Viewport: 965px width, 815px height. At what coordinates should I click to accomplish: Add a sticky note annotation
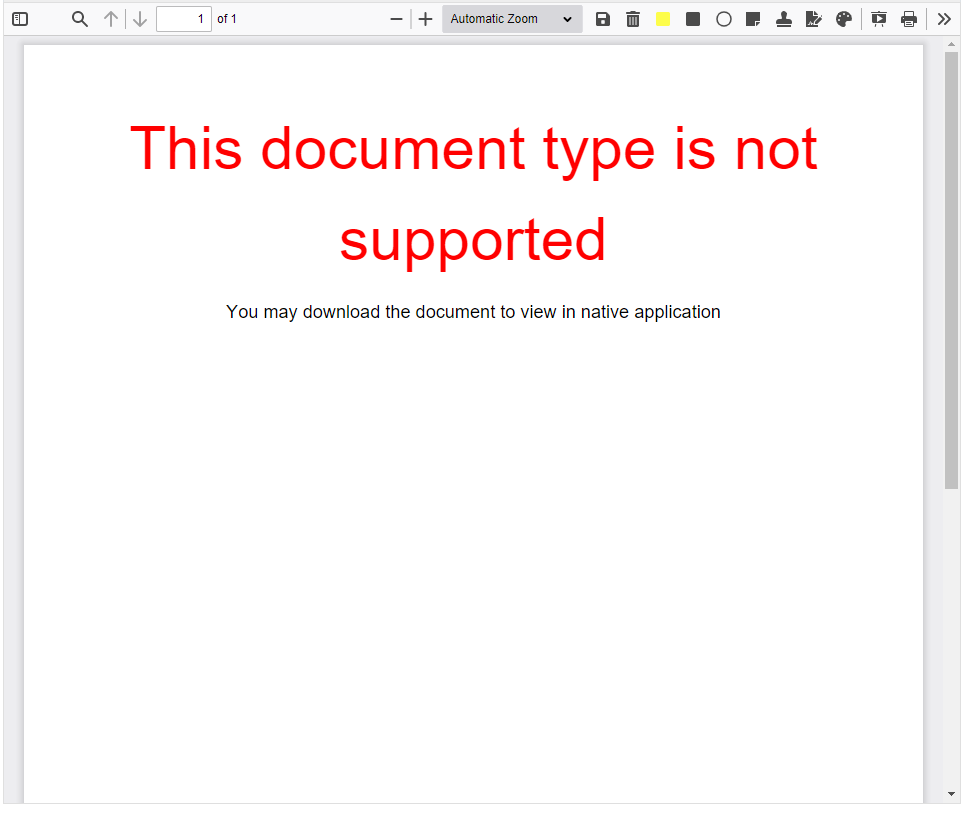[x=753, y=18]
